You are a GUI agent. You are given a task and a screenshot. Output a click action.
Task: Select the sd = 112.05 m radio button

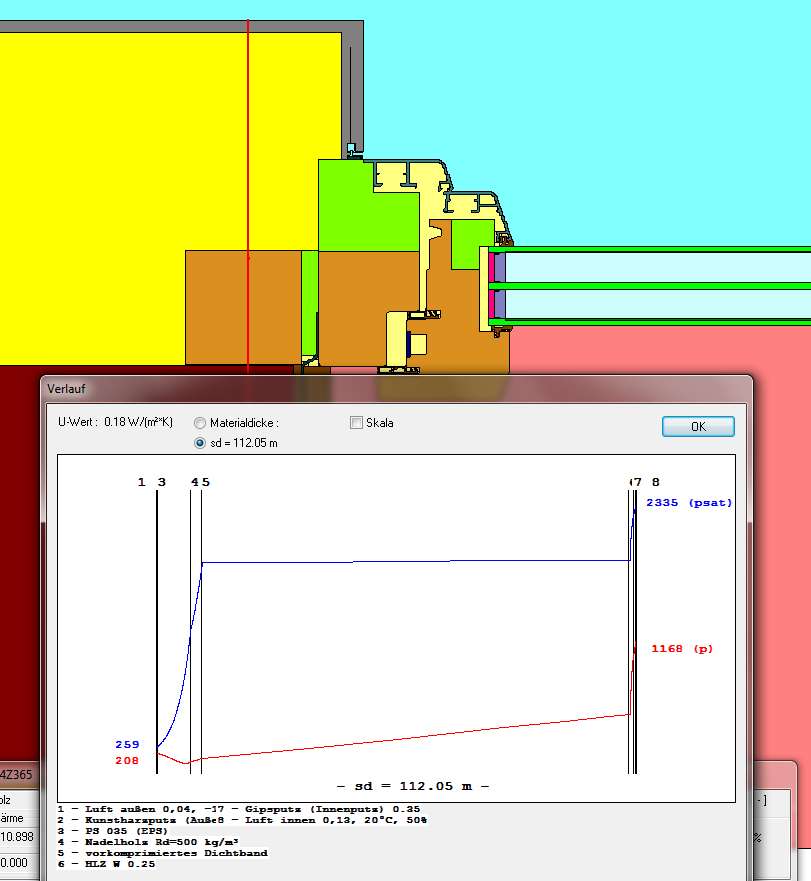(200, 443)
